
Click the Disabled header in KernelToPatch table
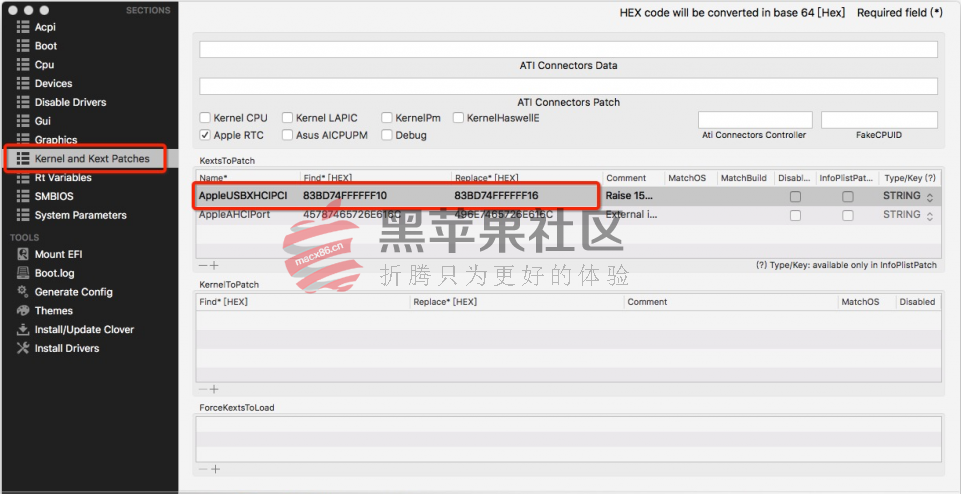[917, 302]
